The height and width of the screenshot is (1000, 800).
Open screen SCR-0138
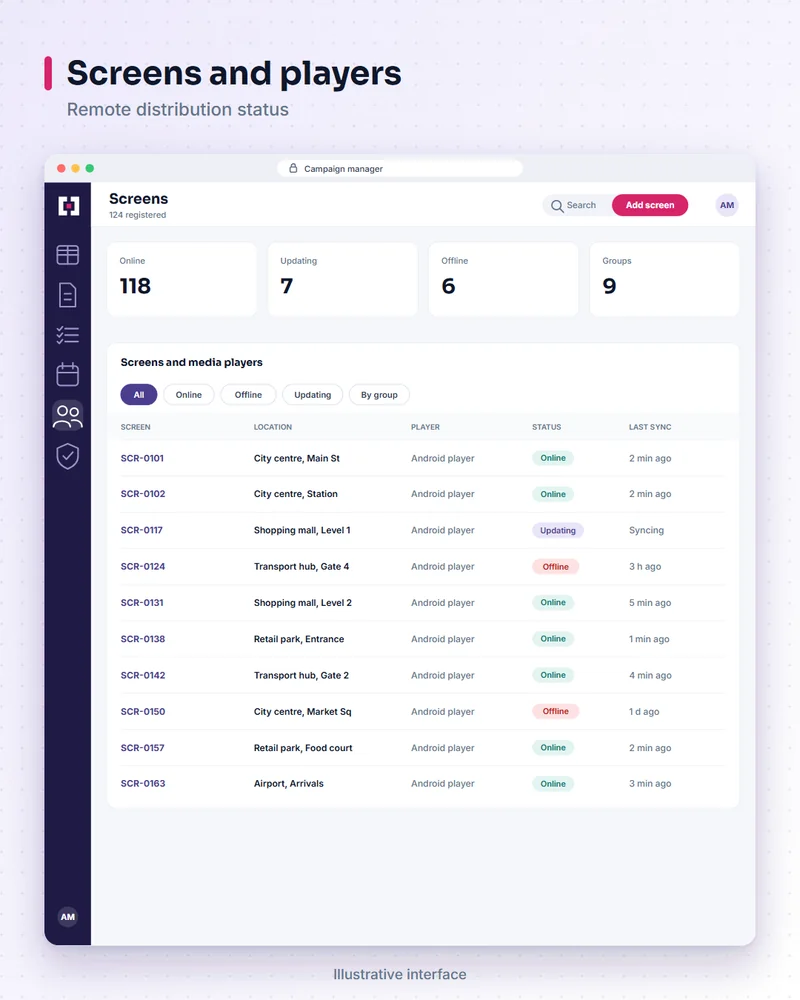143,639
